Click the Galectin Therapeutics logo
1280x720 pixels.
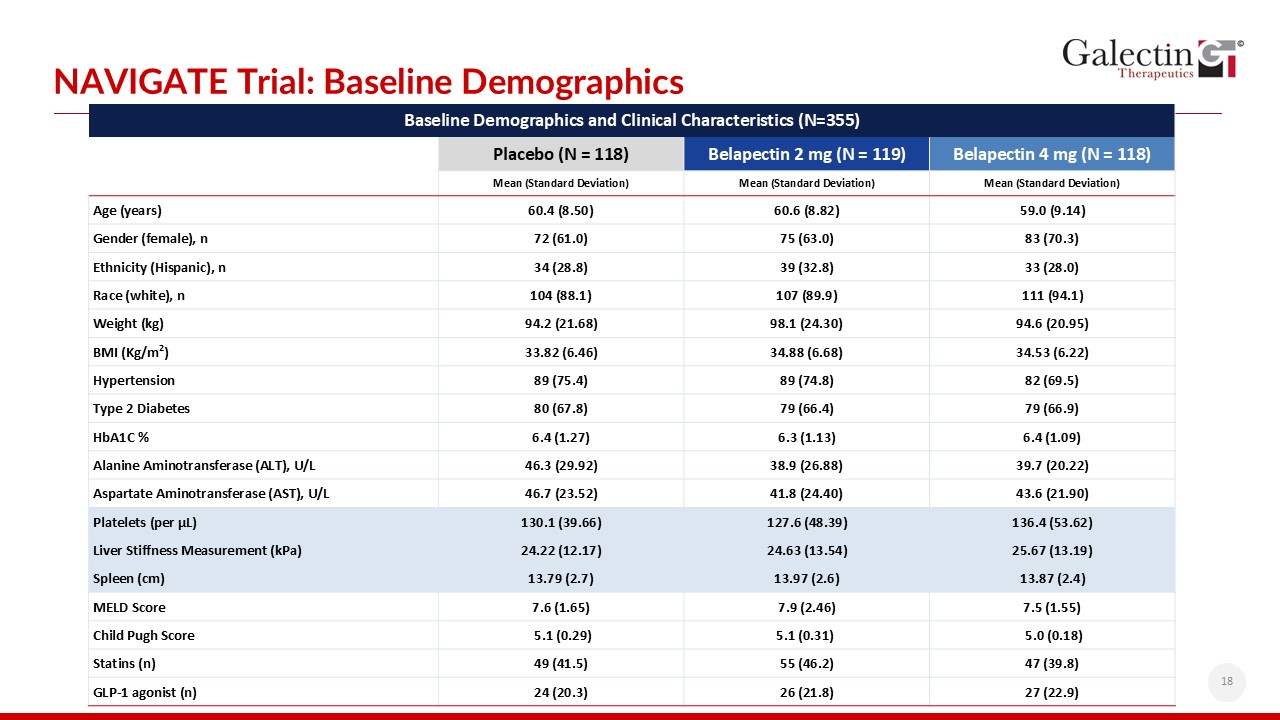click(1152, 58)
